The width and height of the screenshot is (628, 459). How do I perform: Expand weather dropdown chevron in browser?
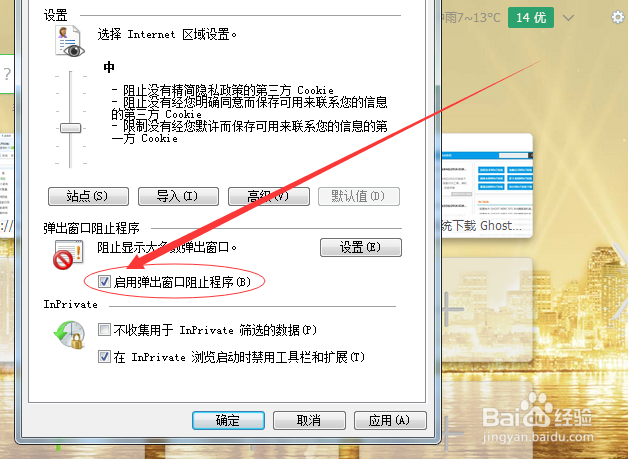[568, 18]
